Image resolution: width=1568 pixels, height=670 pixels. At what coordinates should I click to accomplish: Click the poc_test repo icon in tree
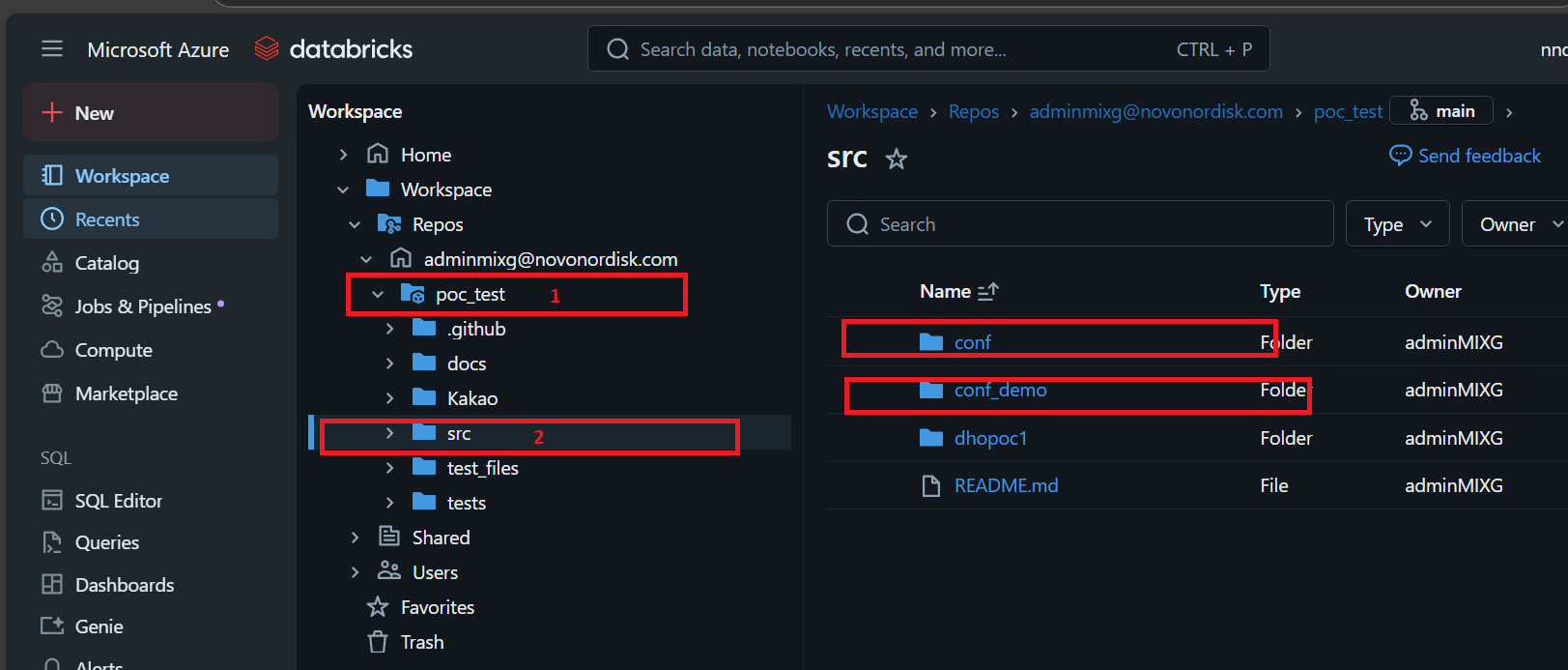tap(413, 294)
